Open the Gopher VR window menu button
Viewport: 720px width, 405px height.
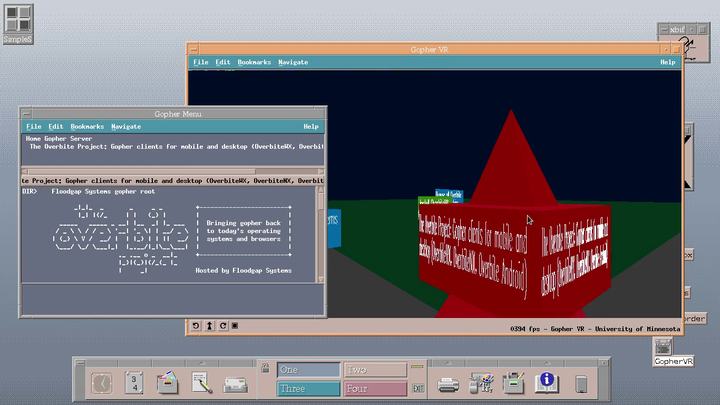(x=194, y=48)
